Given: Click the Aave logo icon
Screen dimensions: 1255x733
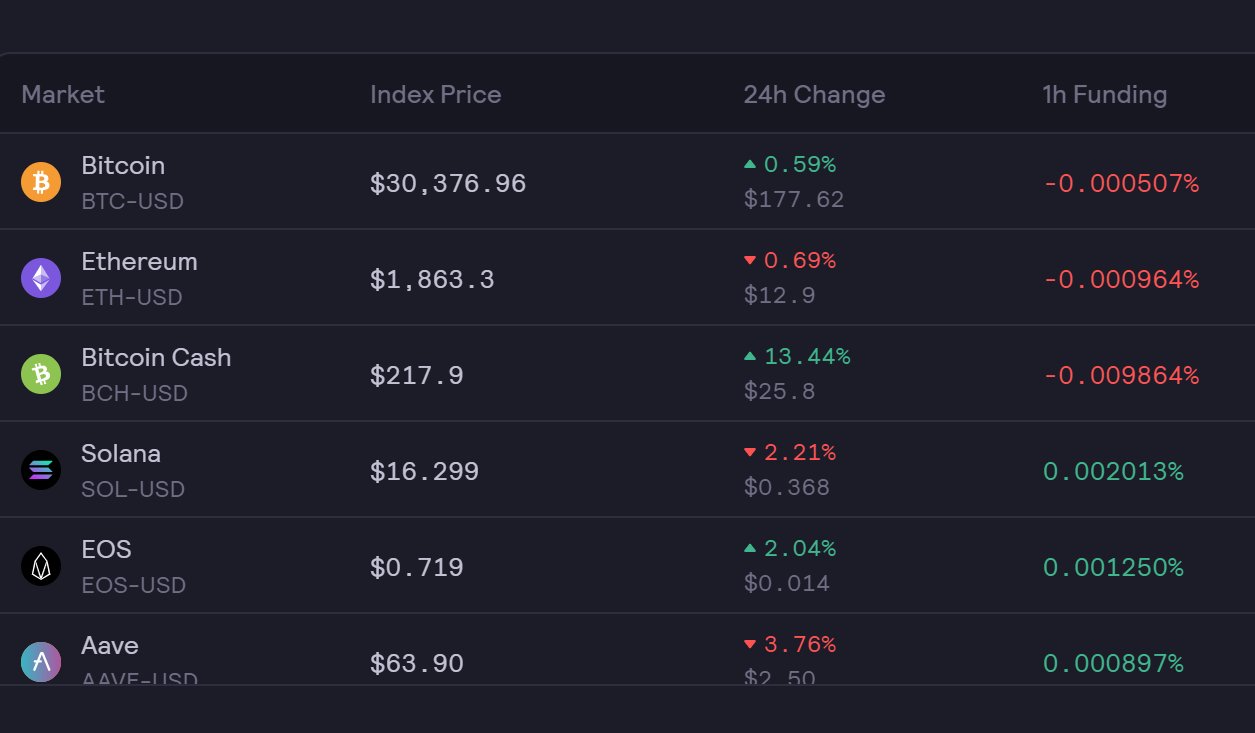Looking at the screenshot, I should point(41,662).
